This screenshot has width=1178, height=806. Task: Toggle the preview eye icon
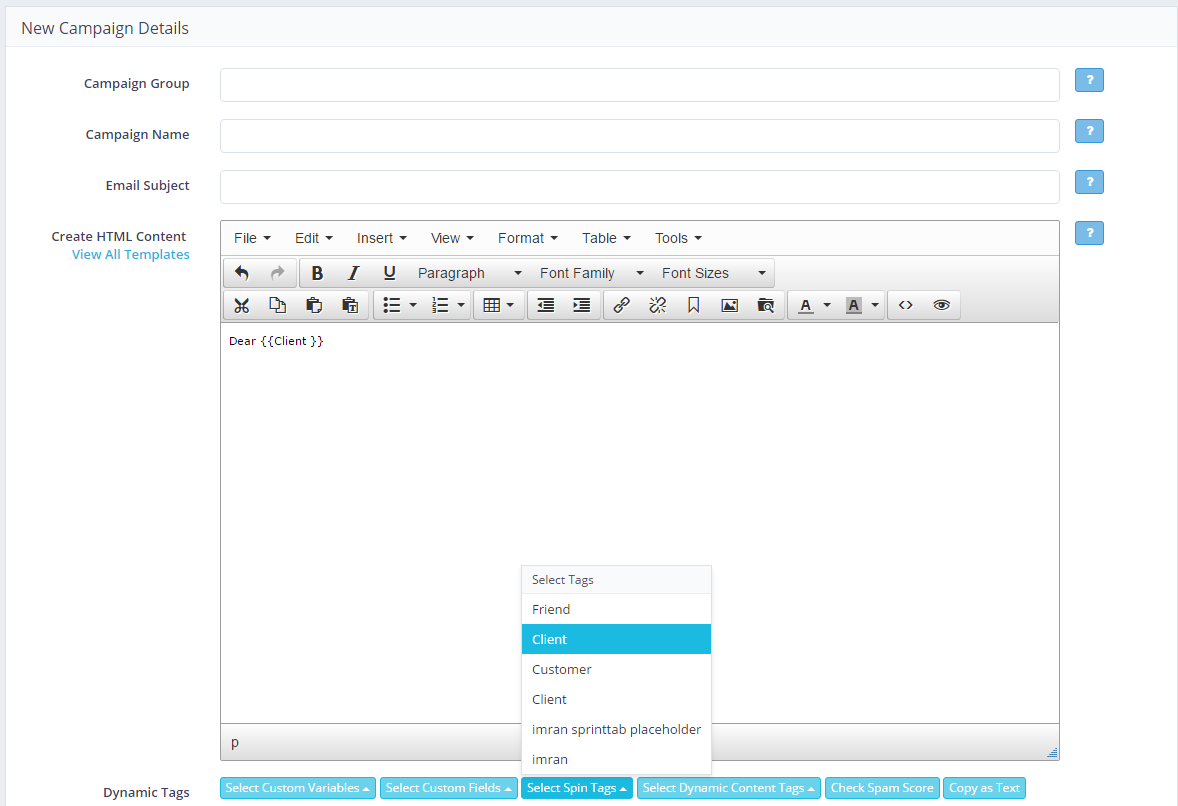(x=941, y=305)
